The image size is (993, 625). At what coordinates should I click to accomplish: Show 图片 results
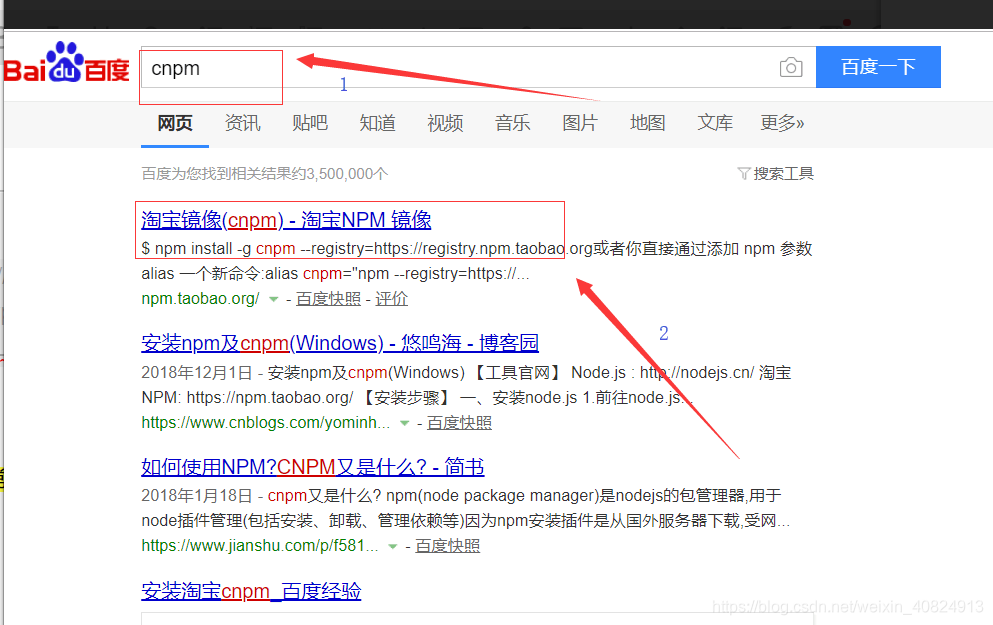(580, 123)
